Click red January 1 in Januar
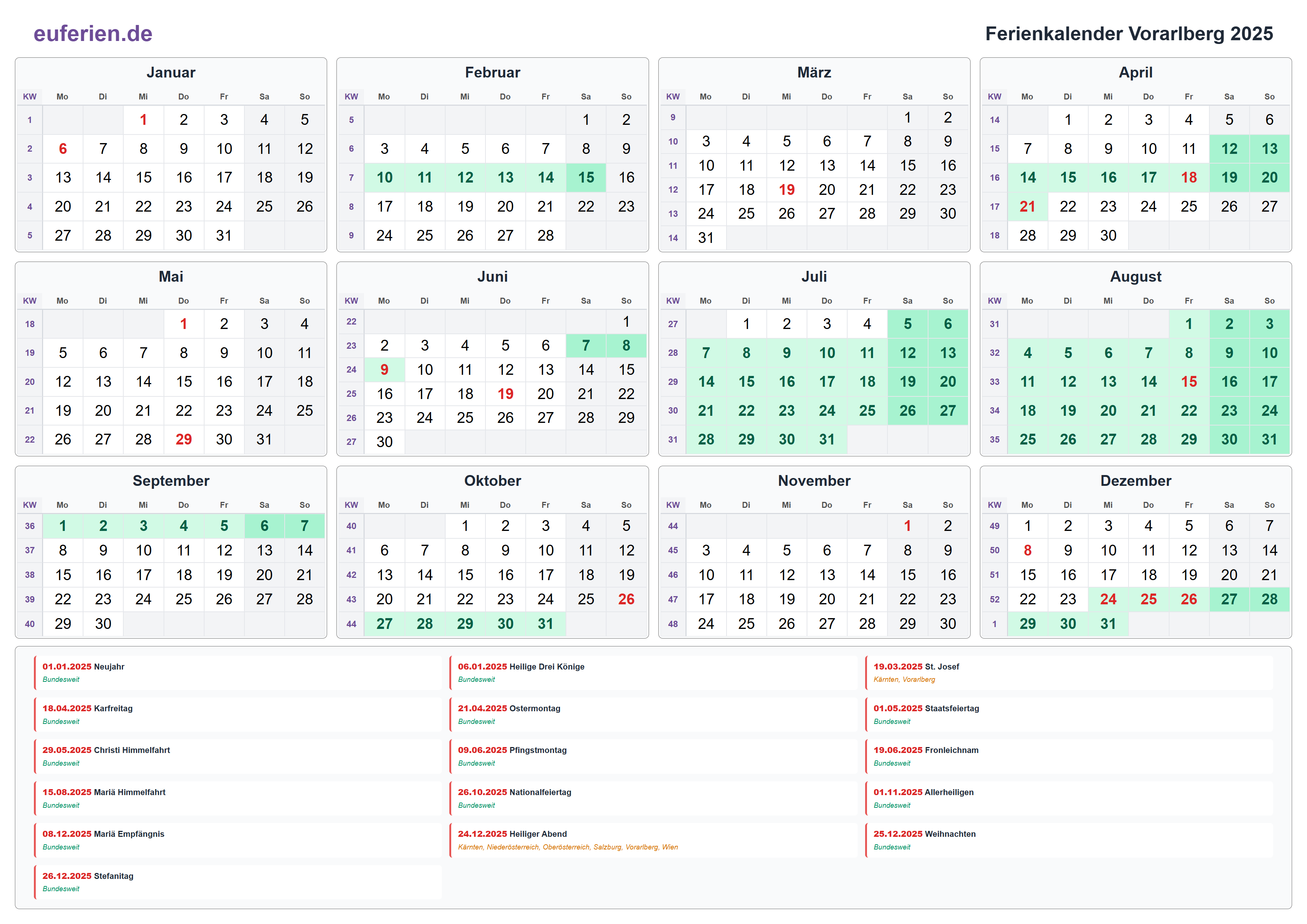The width and height of the screenshot is (1307, 924). pyautogui.click(x=143, y=120)
